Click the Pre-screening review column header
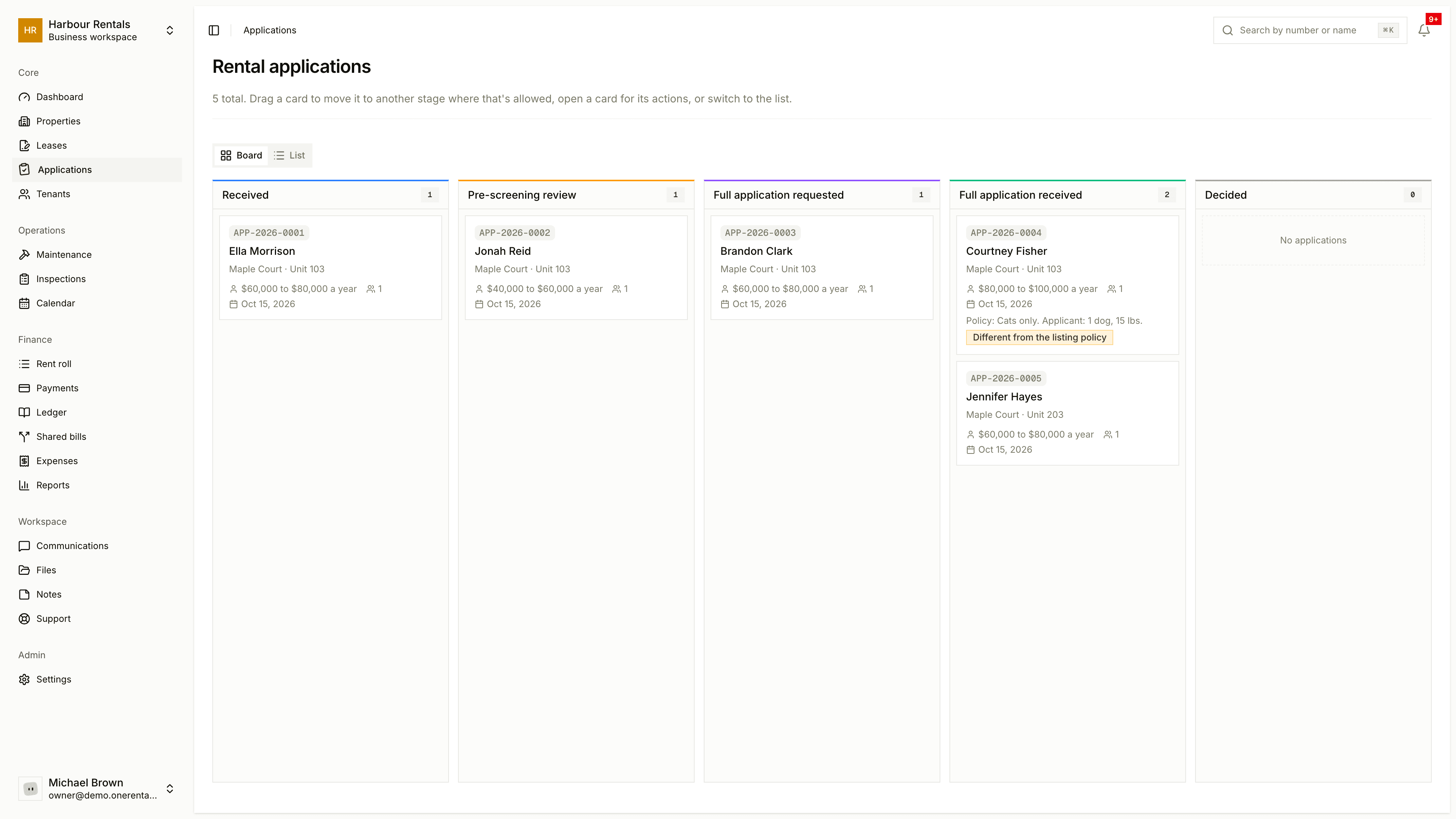The image size is (1456, 819). pyautogui.click(x=576, y=195)
